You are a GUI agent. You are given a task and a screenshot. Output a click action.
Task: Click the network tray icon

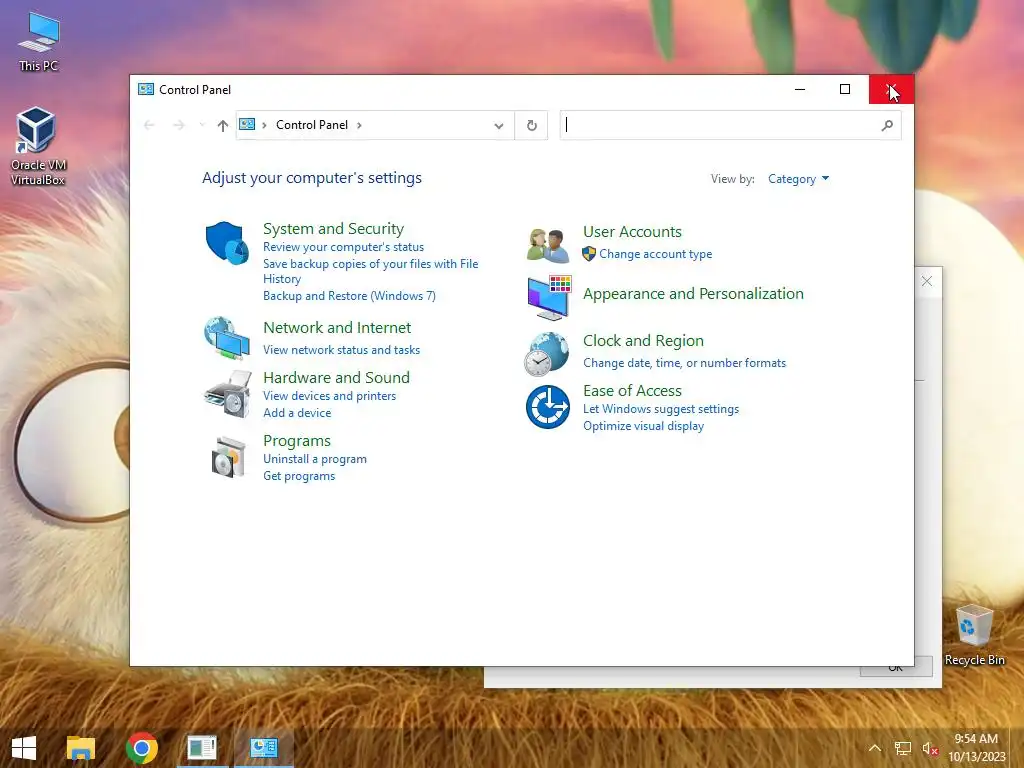point(903,748)
